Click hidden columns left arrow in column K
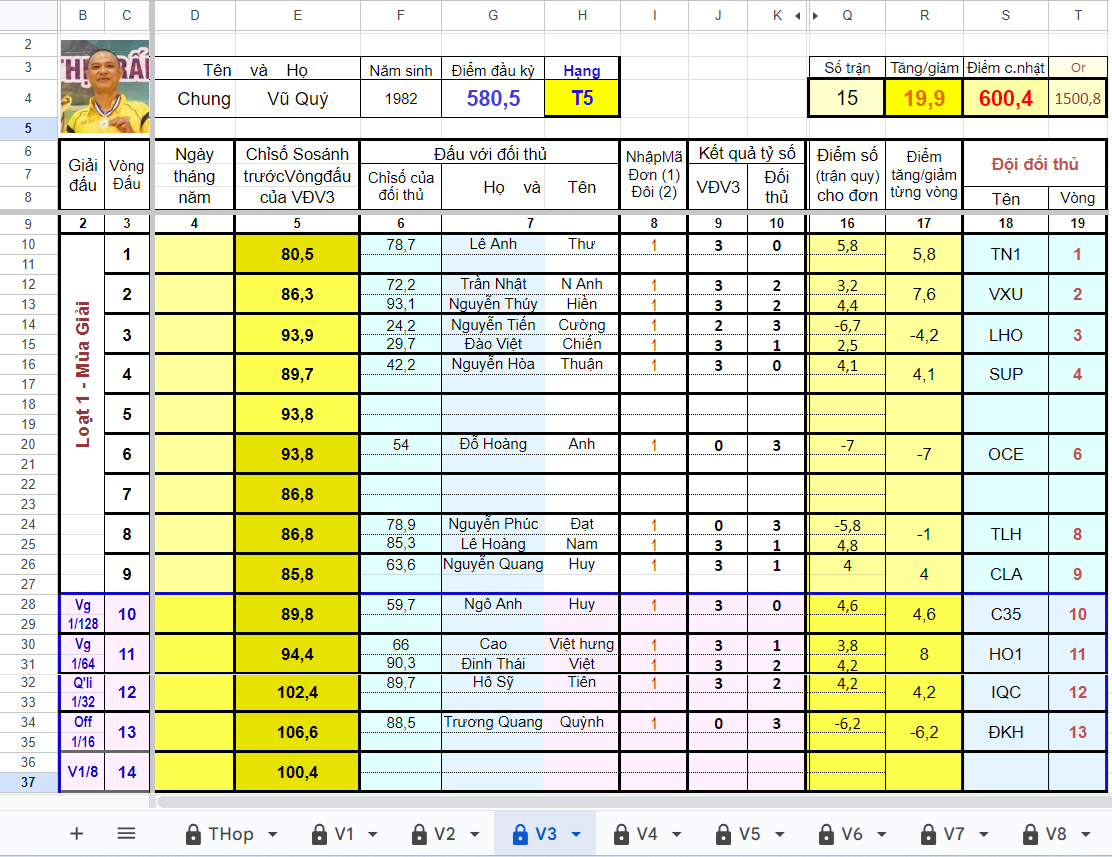 [x=797, y=16]
